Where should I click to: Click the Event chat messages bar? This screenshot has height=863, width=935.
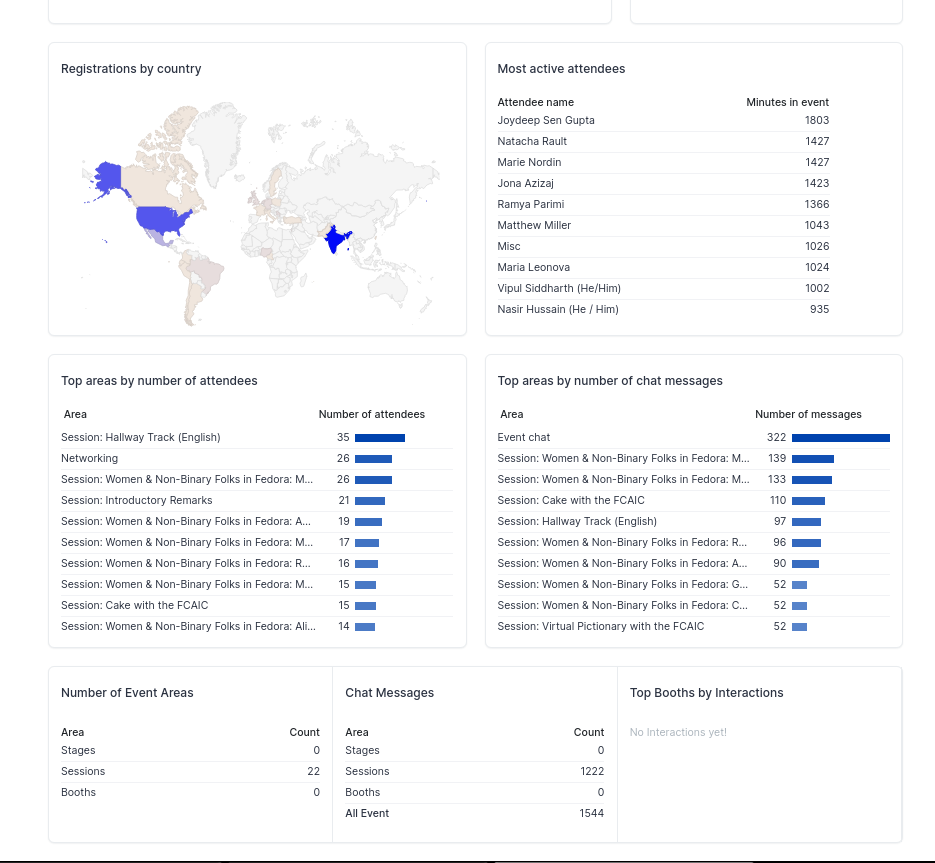(841, 438)
